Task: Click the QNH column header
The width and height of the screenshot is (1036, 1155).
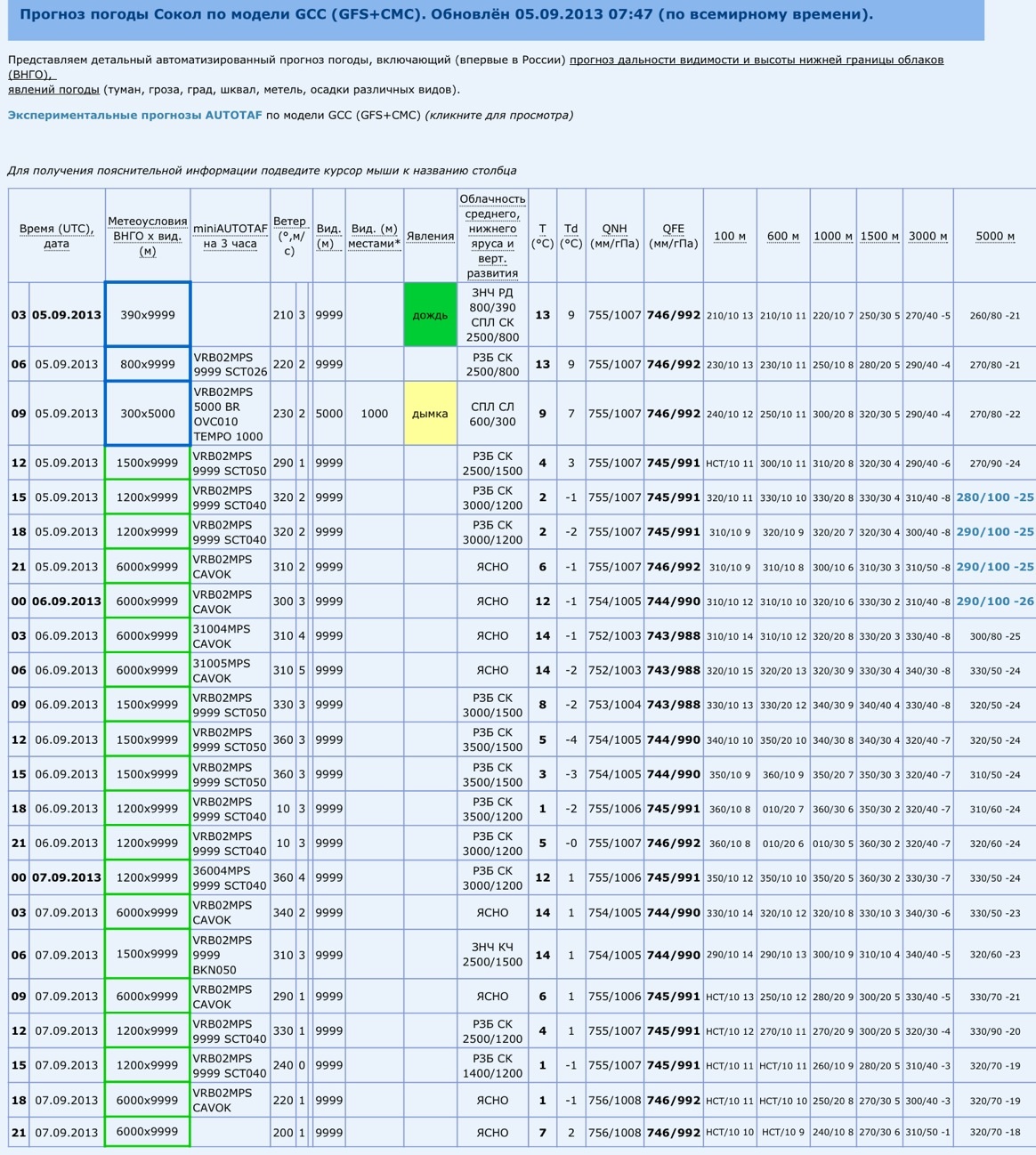Action: [x=614, y=236]
